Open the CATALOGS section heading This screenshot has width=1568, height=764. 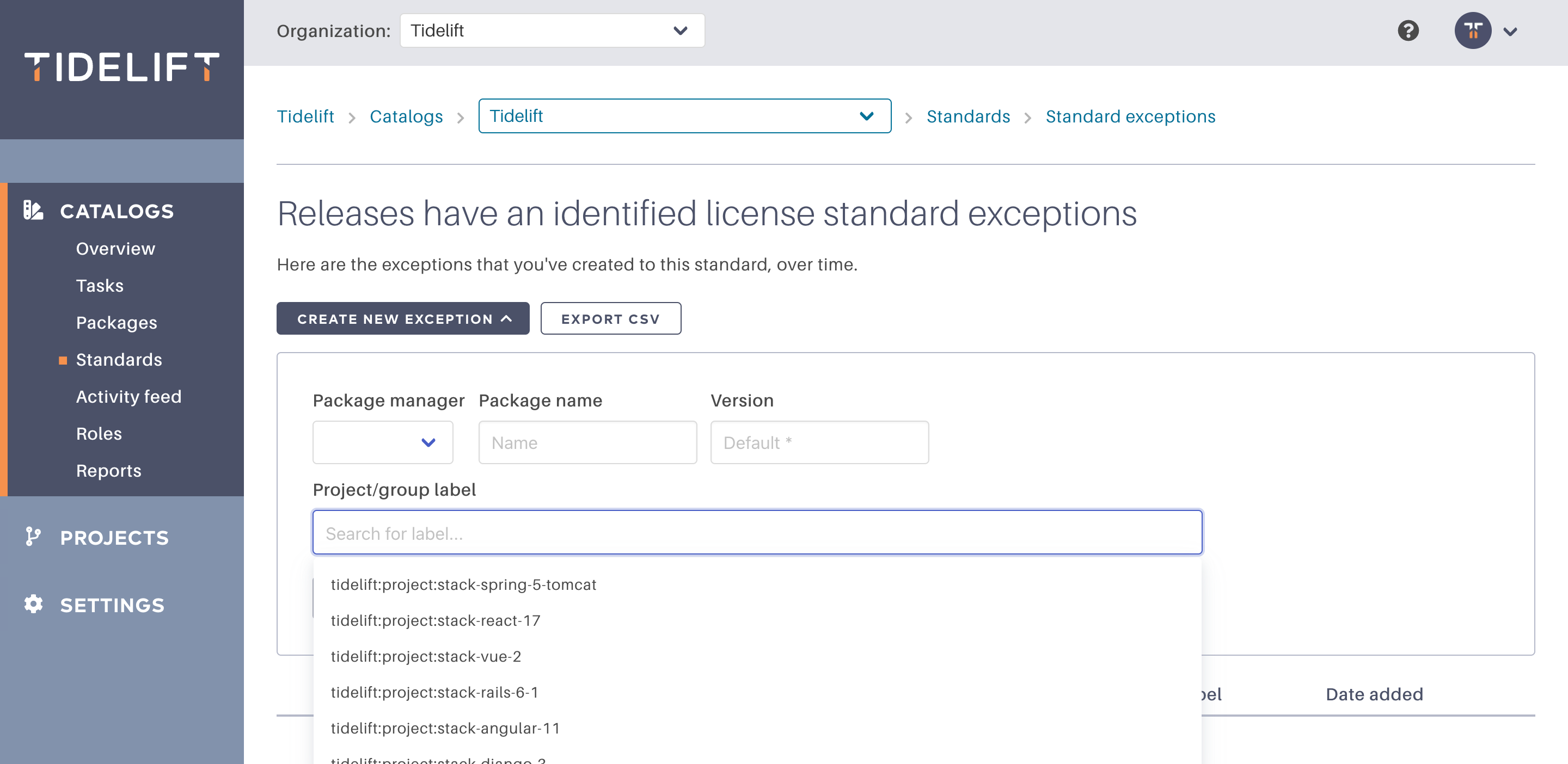[117, 211]
